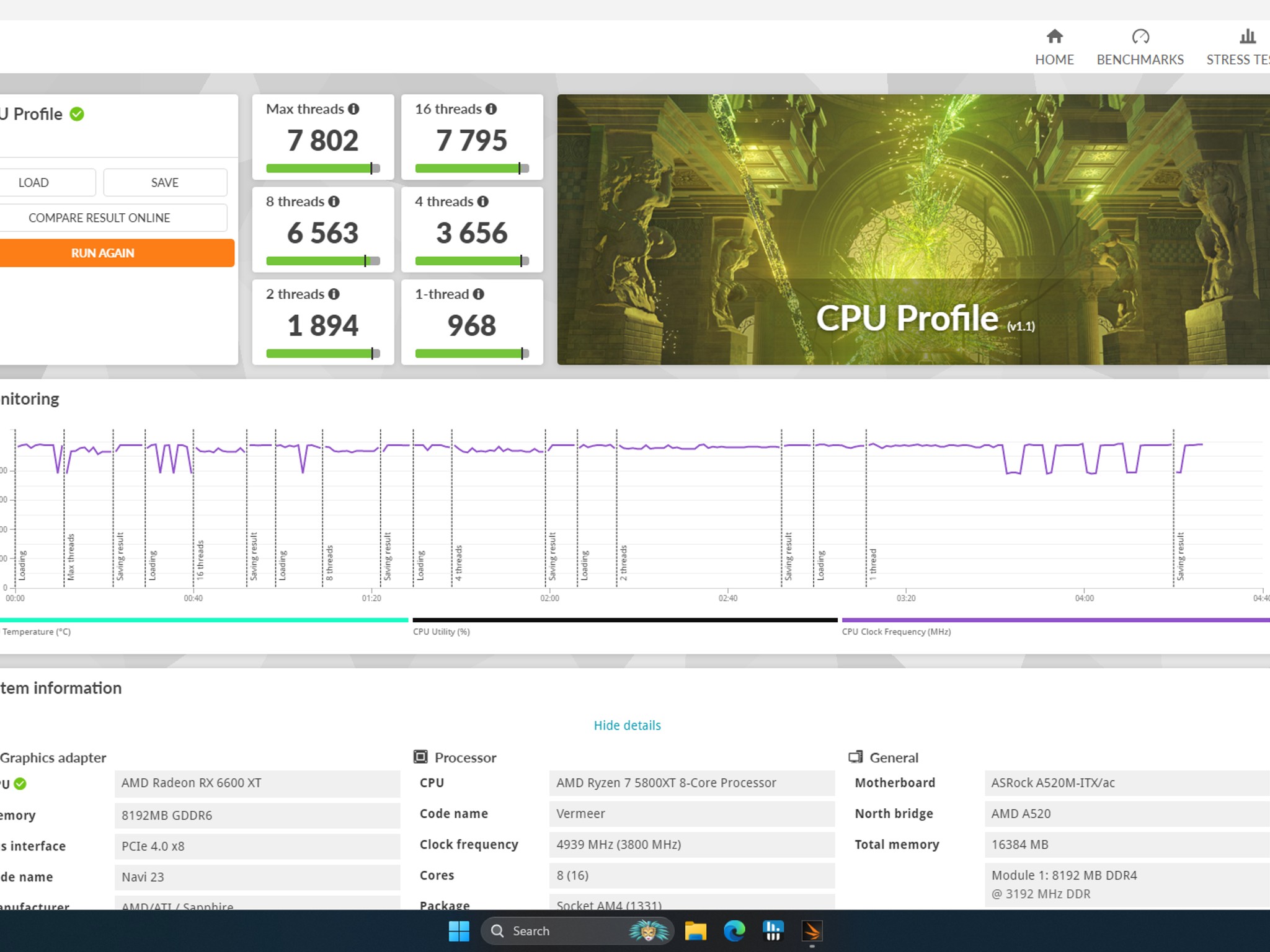This screenshot has width=1270, height=952.
Task: Click info icon next to 2 threads
Action: tap(334, 294)
